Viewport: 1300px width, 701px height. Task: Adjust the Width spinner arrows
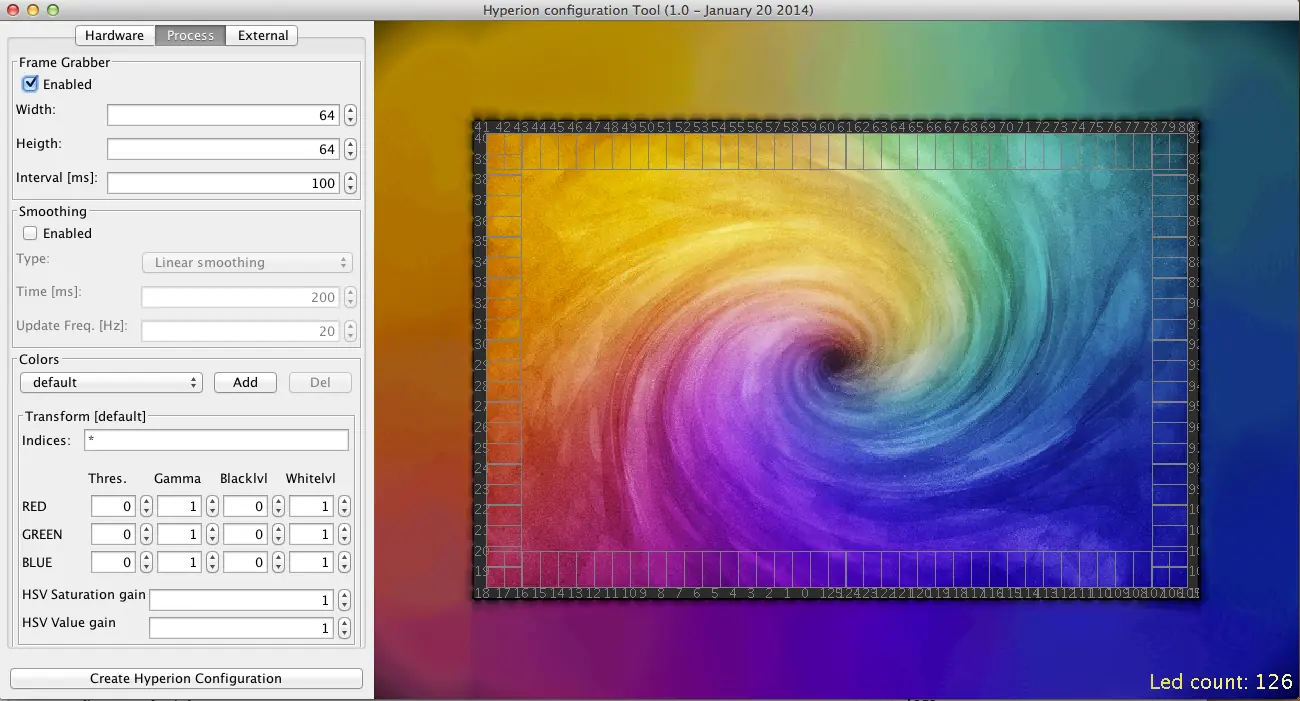tap(350, 115)
